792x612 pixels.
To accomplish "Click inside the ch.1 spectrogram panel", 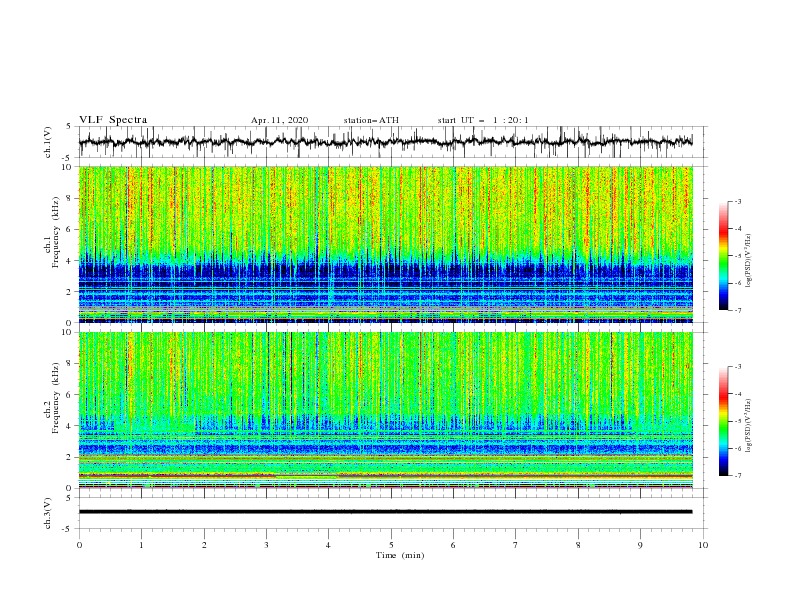I will click(x=385, y=244).
